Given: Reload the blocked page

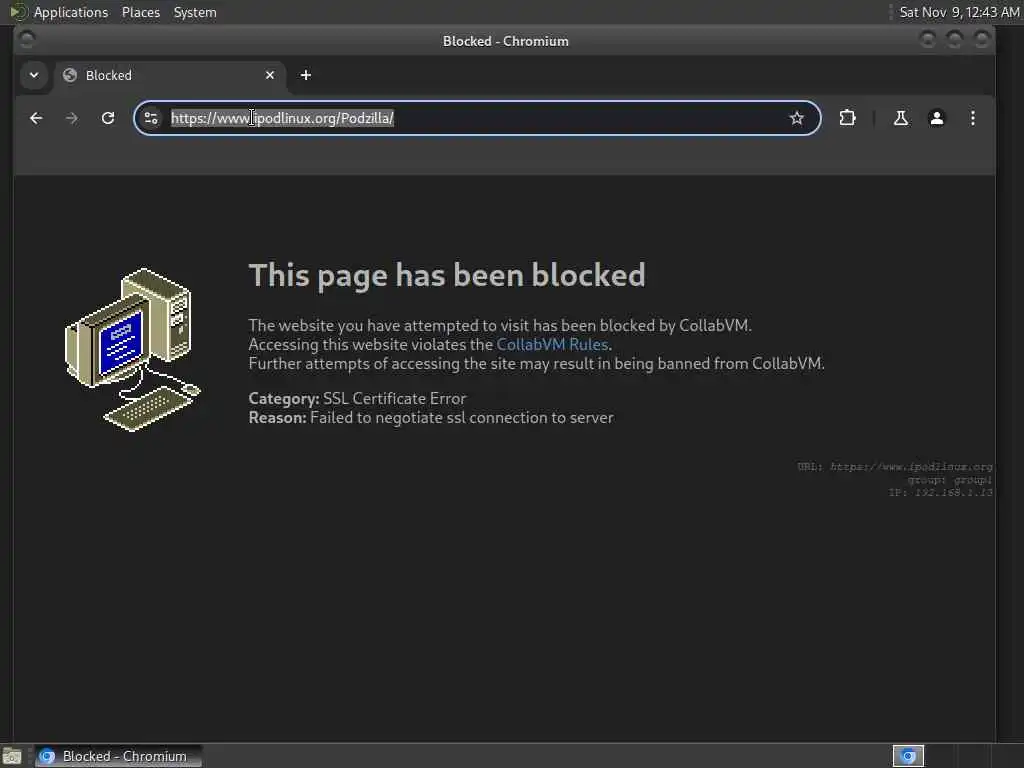Looking at the screenshot, I should point(108,118).
